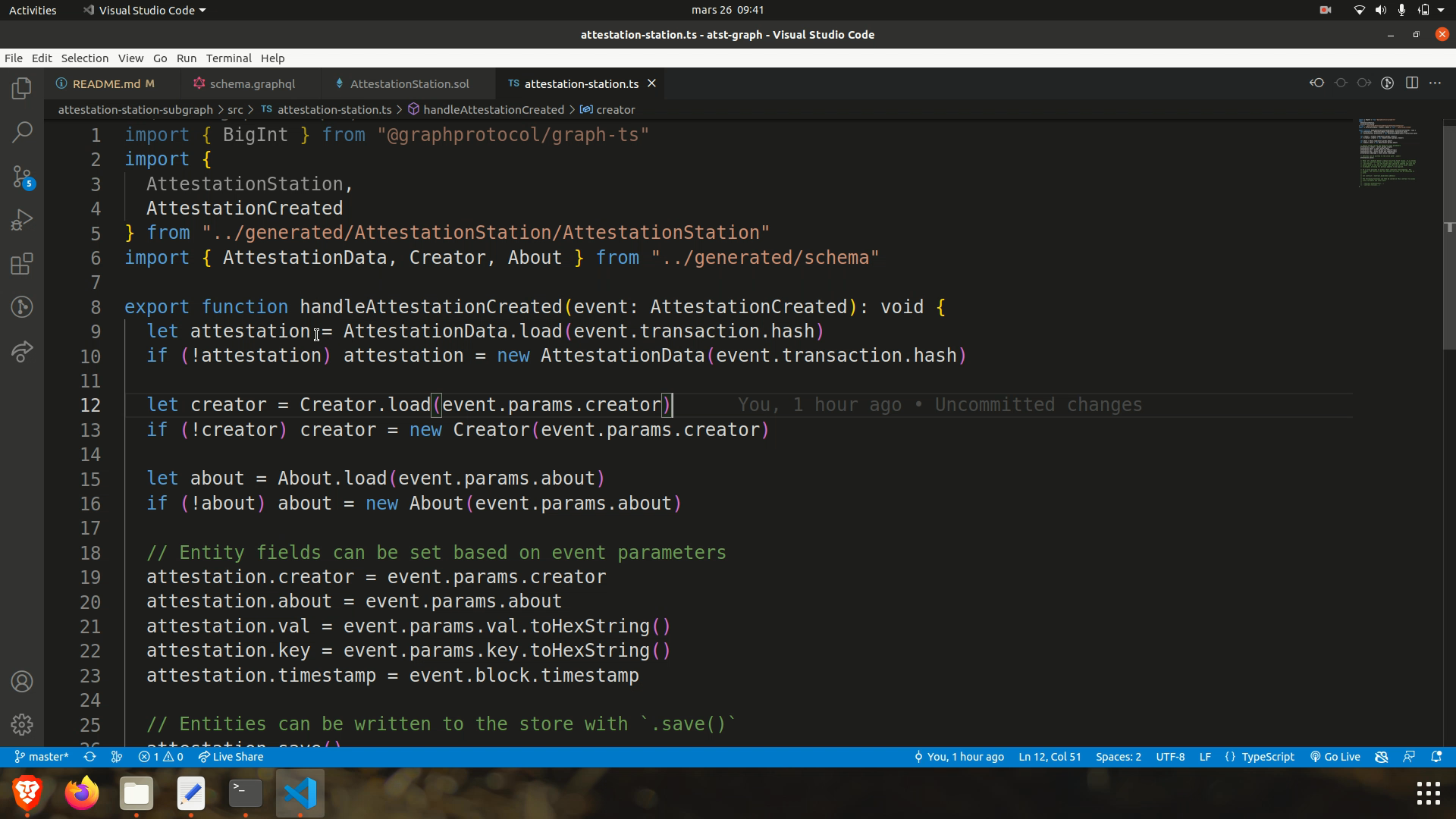The image size is (1456, 819).
Task: Open the Help menu
Action: point(272,58)
